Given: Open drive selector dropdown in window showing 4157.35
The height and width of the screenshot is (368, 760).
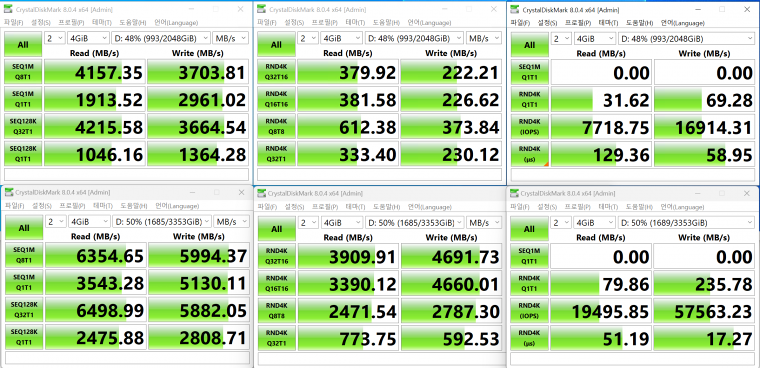Looking at the screenshot, I should pyautogui.click(x=161, y=38).
